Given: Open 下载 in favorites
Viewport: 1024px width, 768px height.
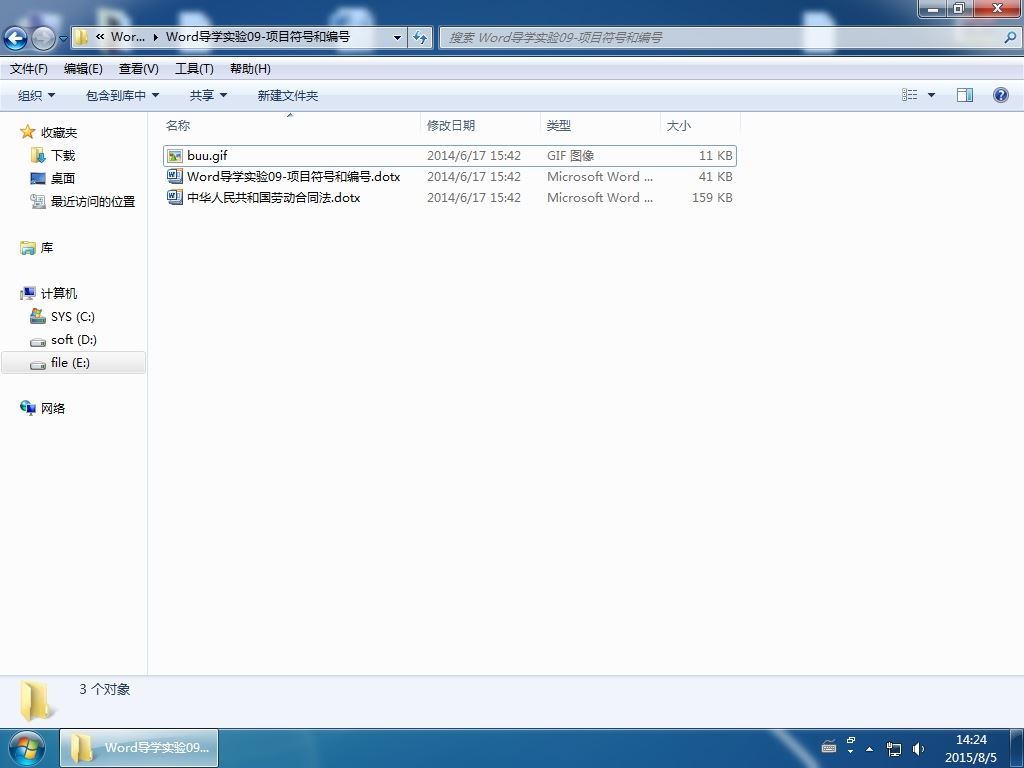Looking at the screenshot, I should (x=63, y=155).
